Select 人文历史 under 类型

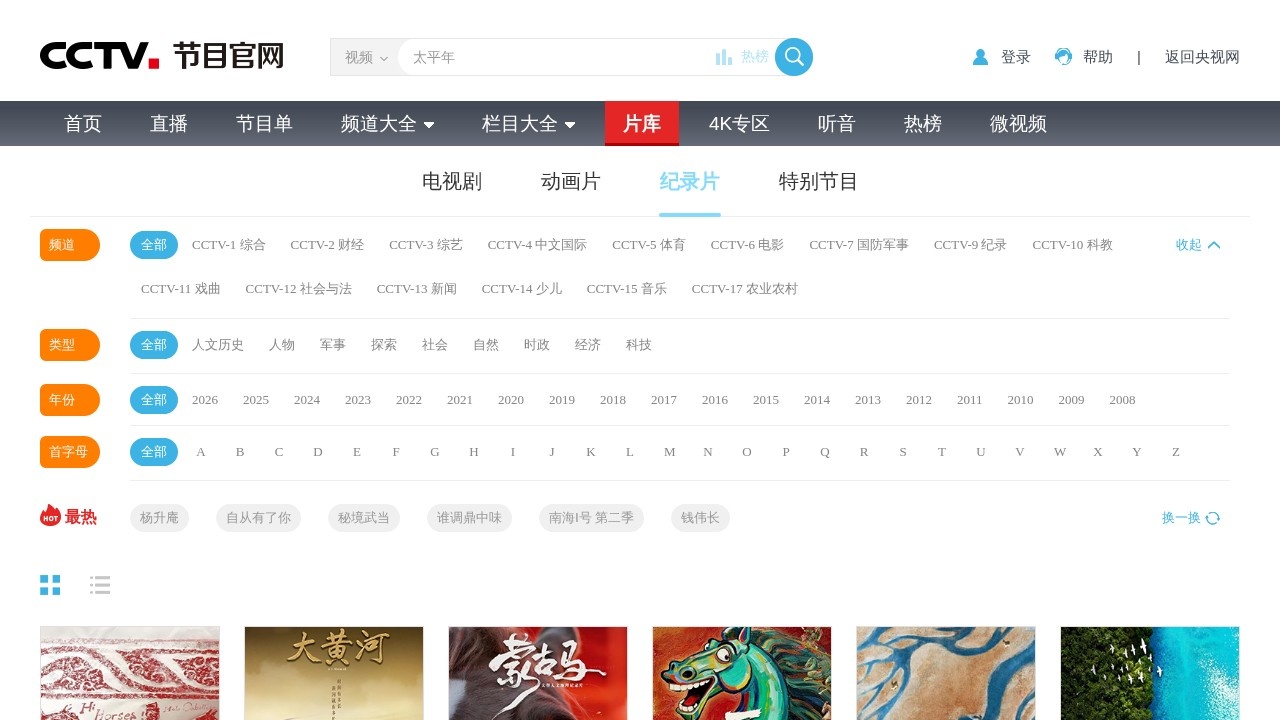click(218, 344)
